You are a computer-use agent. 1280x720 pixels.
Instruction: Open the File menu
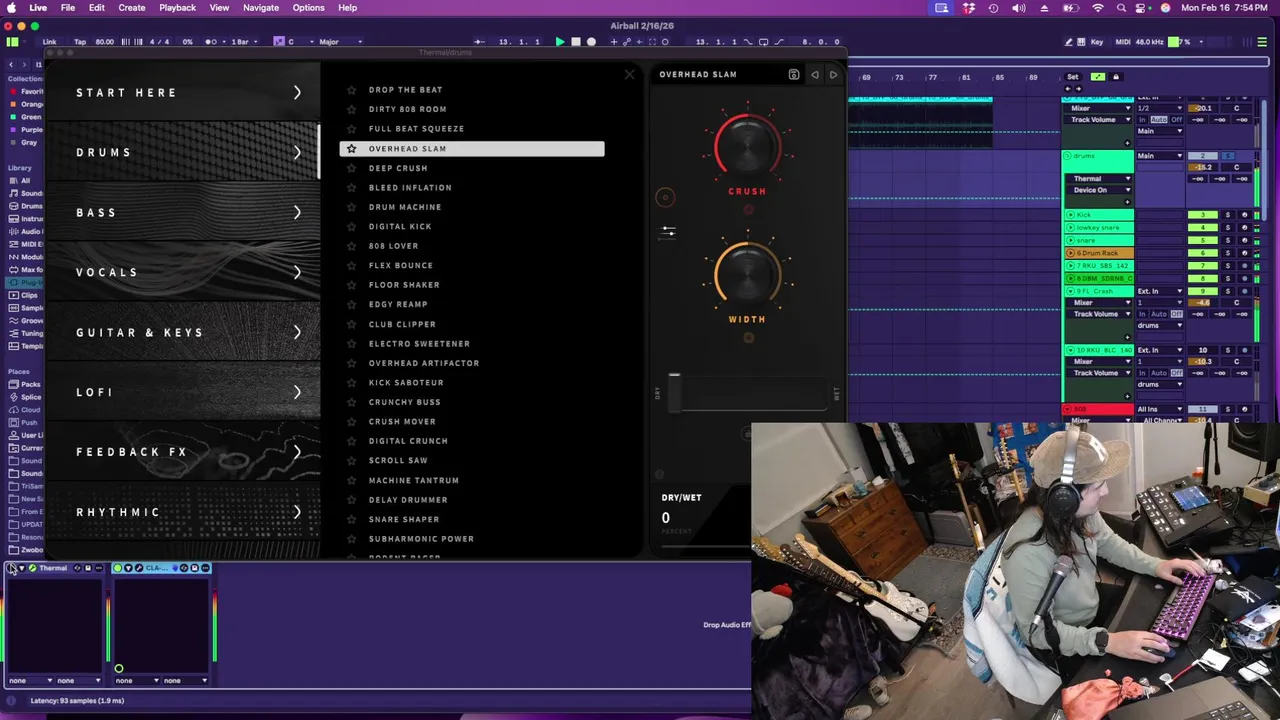coord(68,8)
